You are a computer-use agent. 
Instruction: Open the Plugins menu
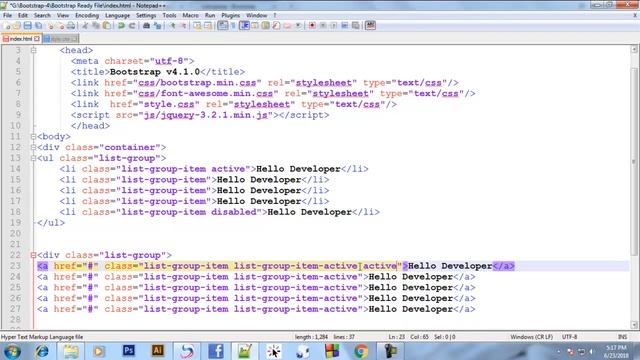click(x=231, y=16)
